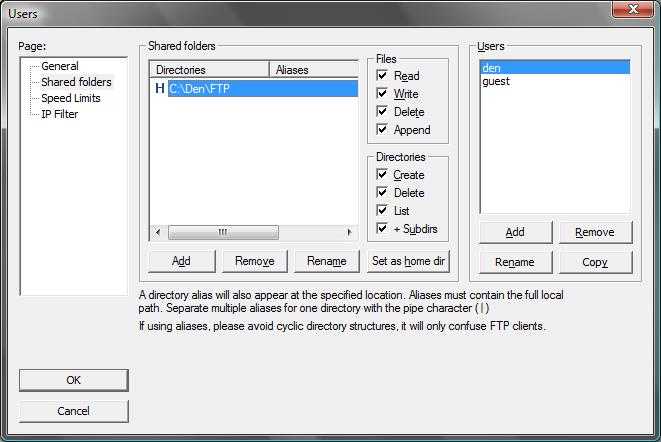The width and height of the screenshot is (661, 442).
Task: Click the right scroll arrow of directories list
Action: click(349, 232)
